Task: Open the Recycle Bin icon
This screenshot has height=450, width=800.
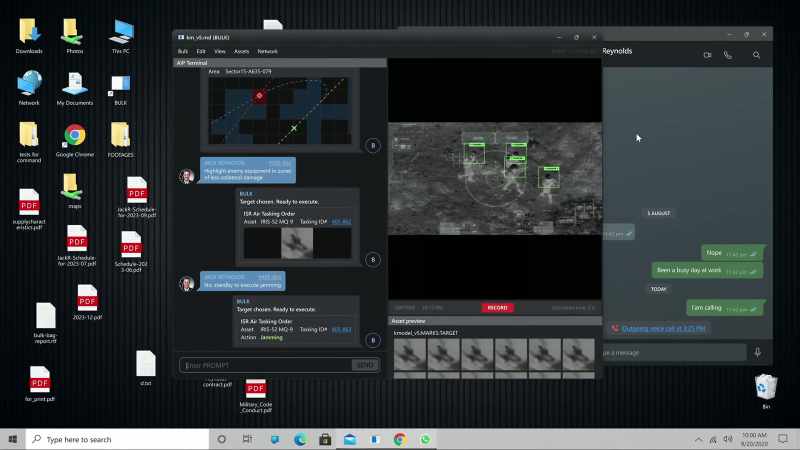Action: (x=766, y=390)
